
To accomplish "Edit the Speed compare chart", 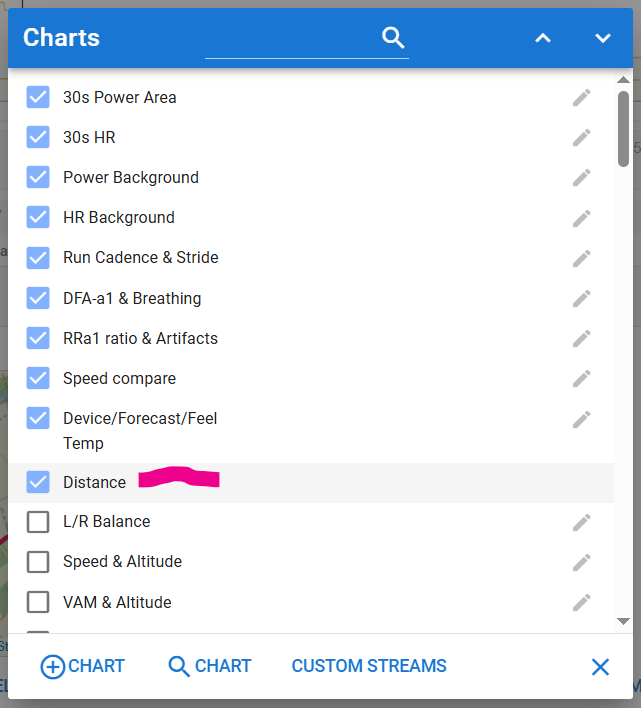I will (x=581, y=379).
